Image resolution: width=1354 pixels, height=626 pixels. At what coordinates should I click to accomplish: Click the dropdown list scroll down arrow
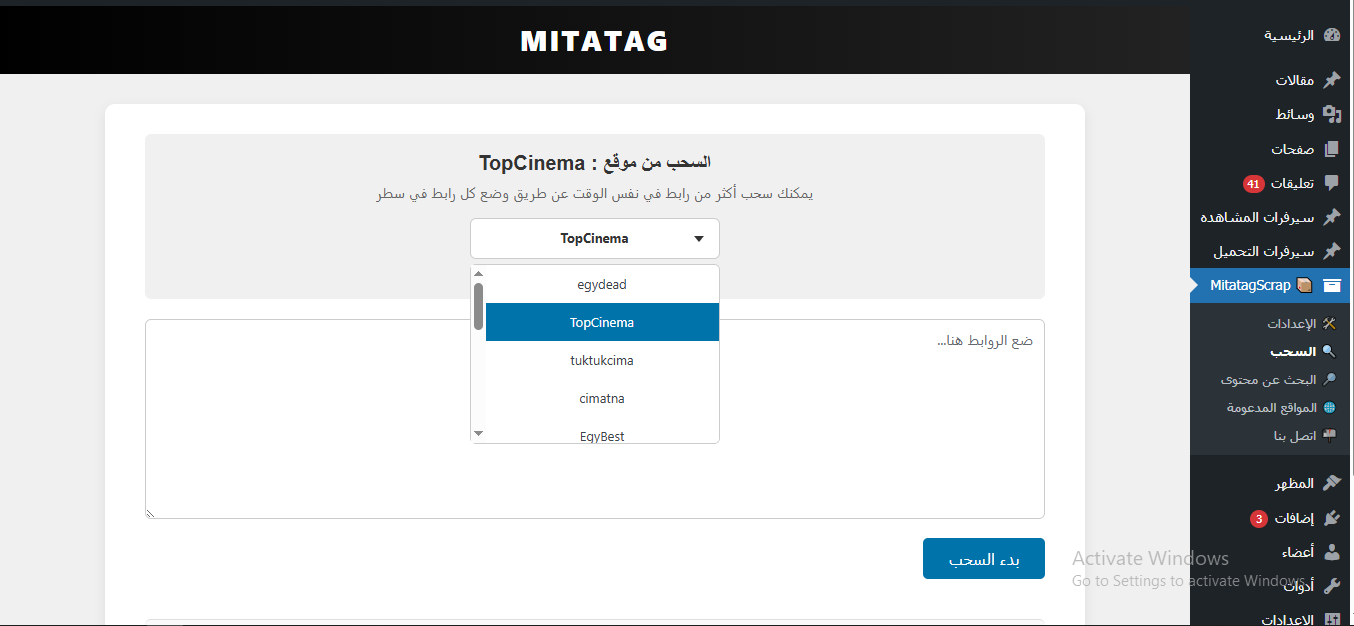click(x=478, y=433)
